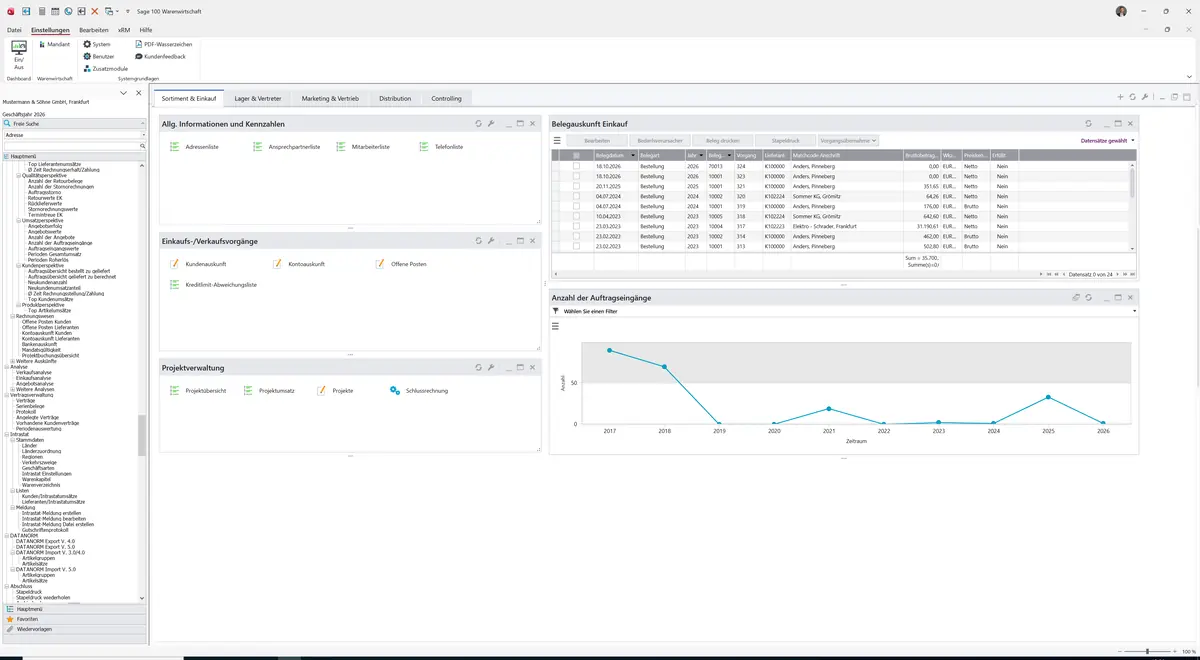Image resolution: width=1200 pixels, height=660 pixels.
Task: Open the System settings gear
Action: pyautogui.click(x=97, y=44)
